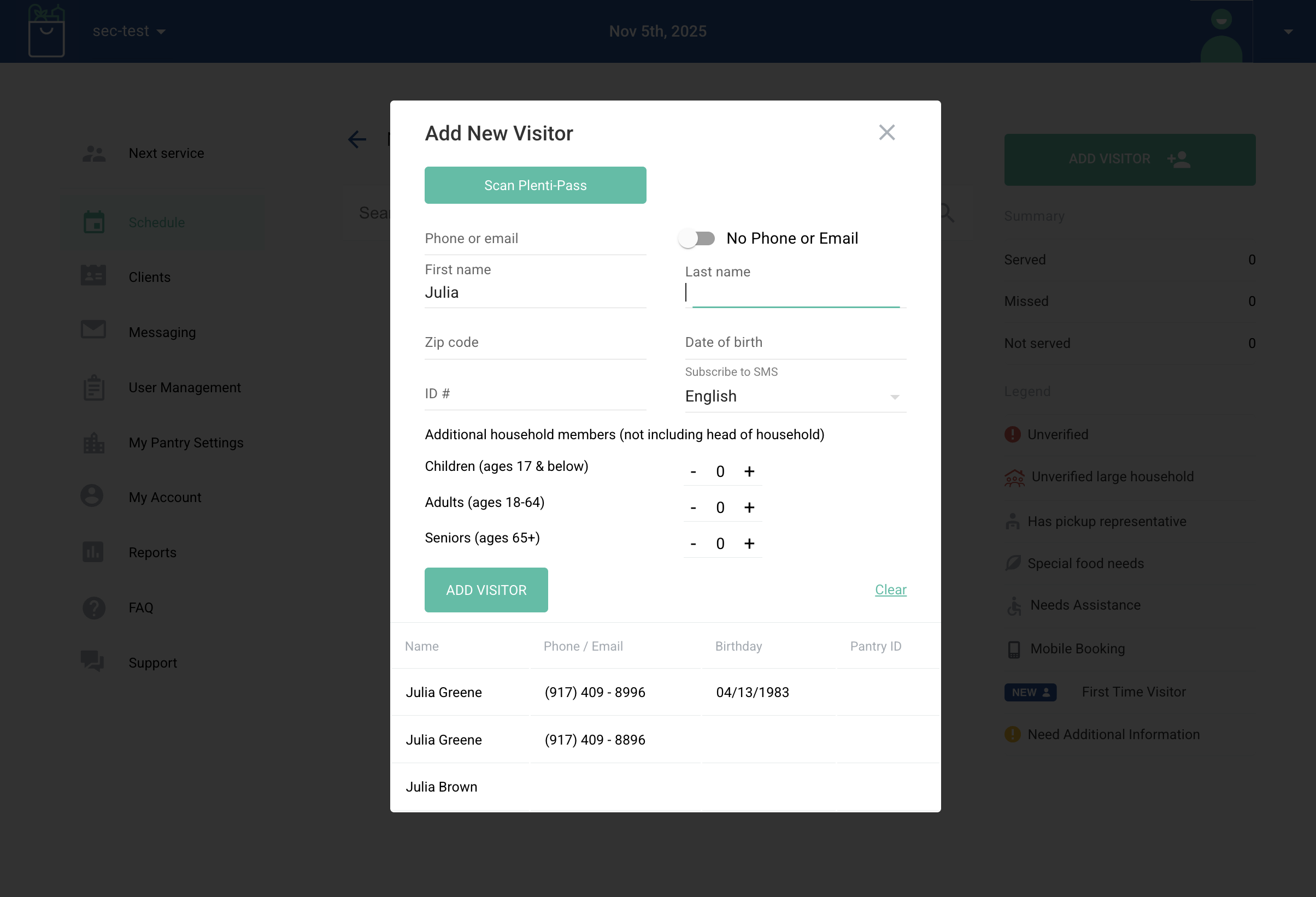Click the Phone / Email column header
The height and width of the screenshot is (897, 1316).
tap(583, 646)
